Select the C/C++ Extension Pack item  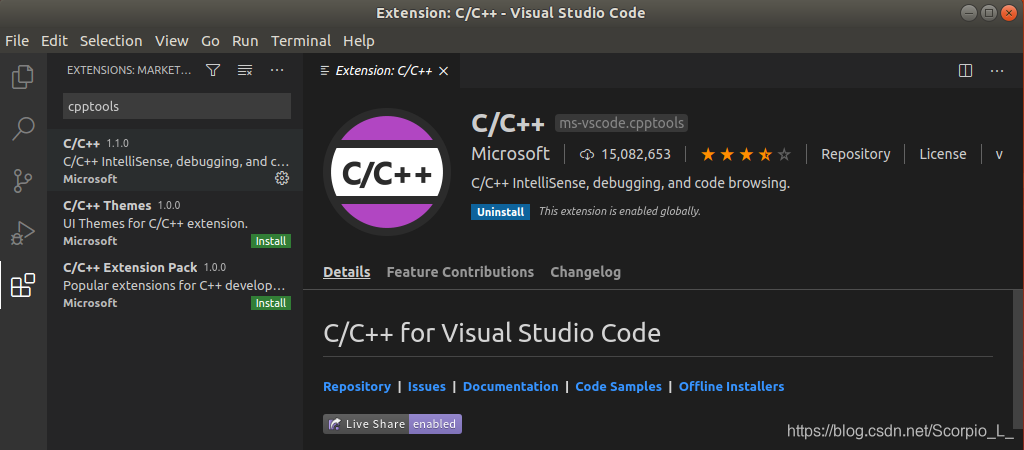[175, 285]
